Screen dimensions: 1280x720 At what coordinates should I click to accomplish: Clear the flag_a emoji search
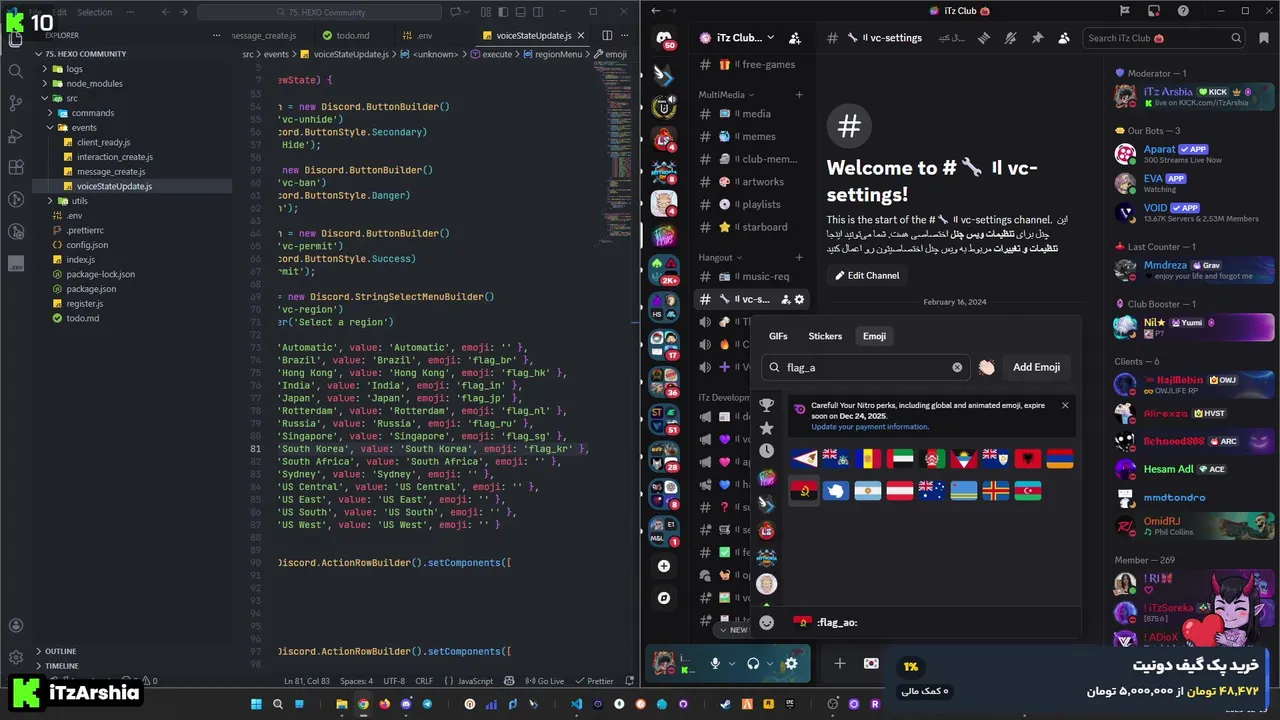[x=957, y=367]
